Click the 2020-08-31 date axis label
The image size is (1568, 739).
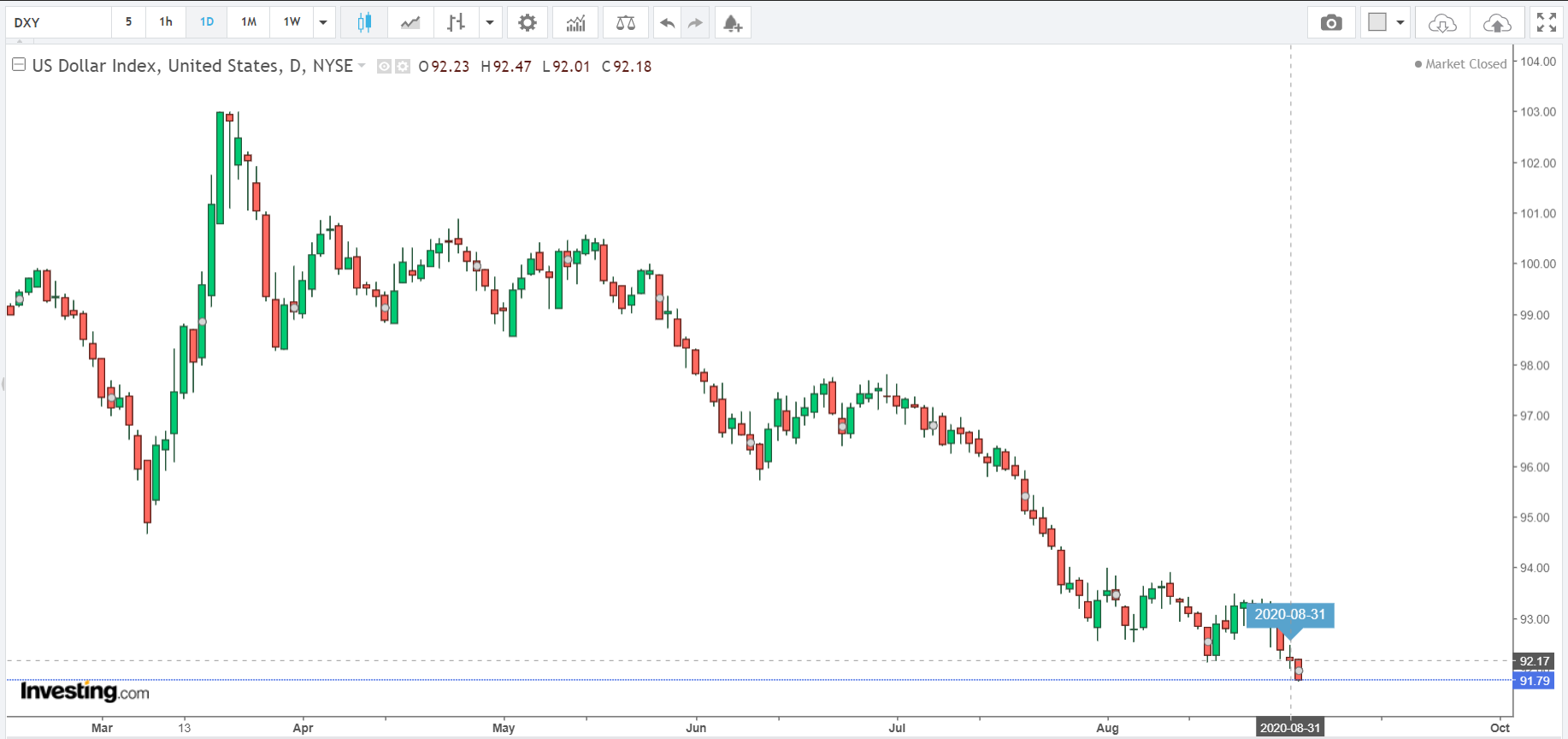point(1290,728)
